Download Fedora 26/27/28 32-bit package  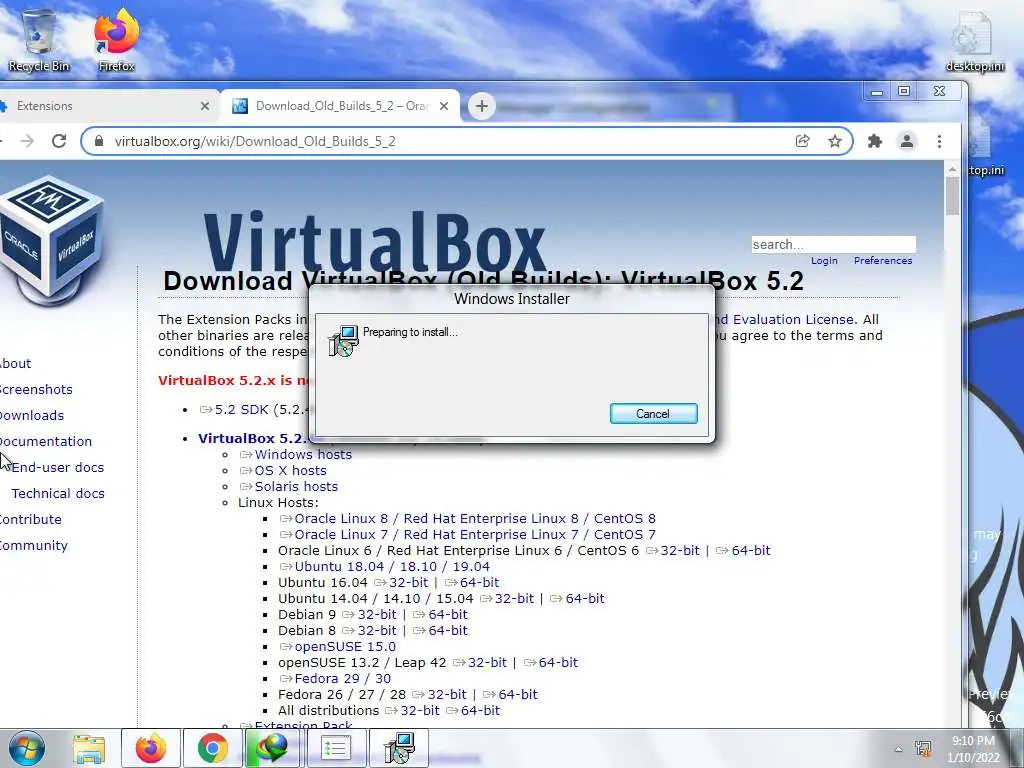tap(440, 695)
